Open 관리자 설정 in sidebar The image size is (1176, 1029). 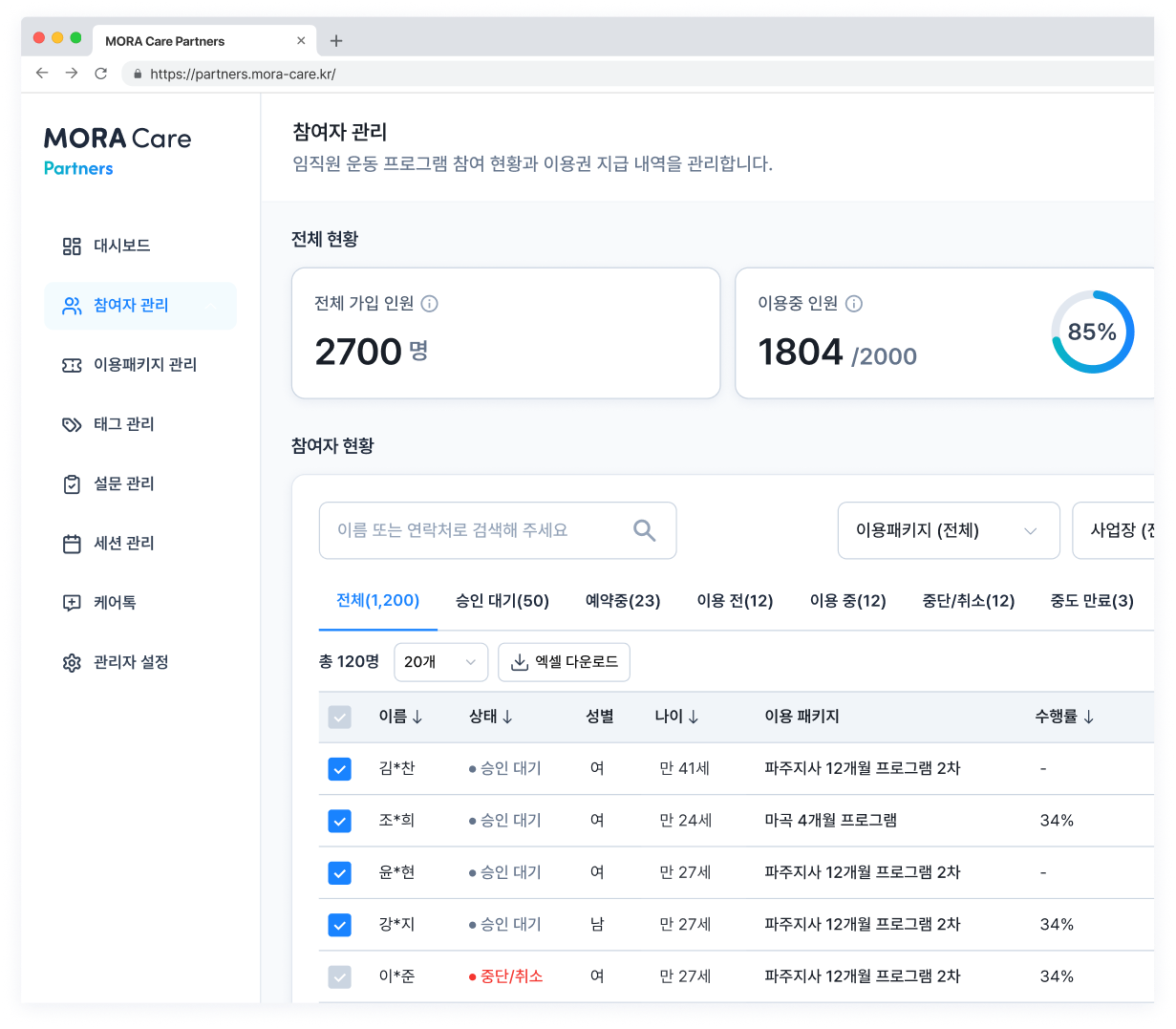pyautogui.click(x=131, y=662)
